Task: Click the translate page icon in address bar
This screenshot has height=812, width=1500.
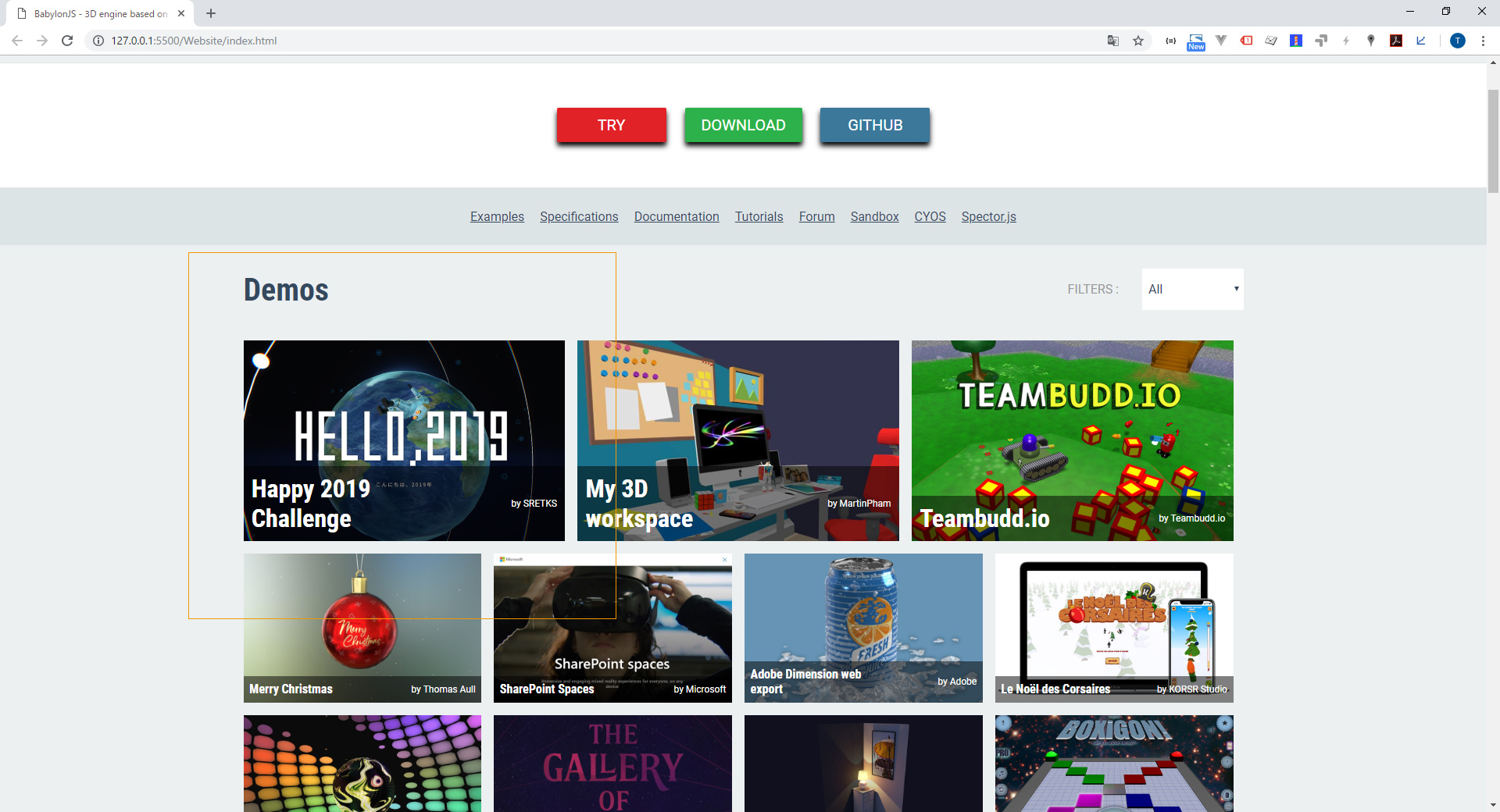Action: tap(1113, 41)
